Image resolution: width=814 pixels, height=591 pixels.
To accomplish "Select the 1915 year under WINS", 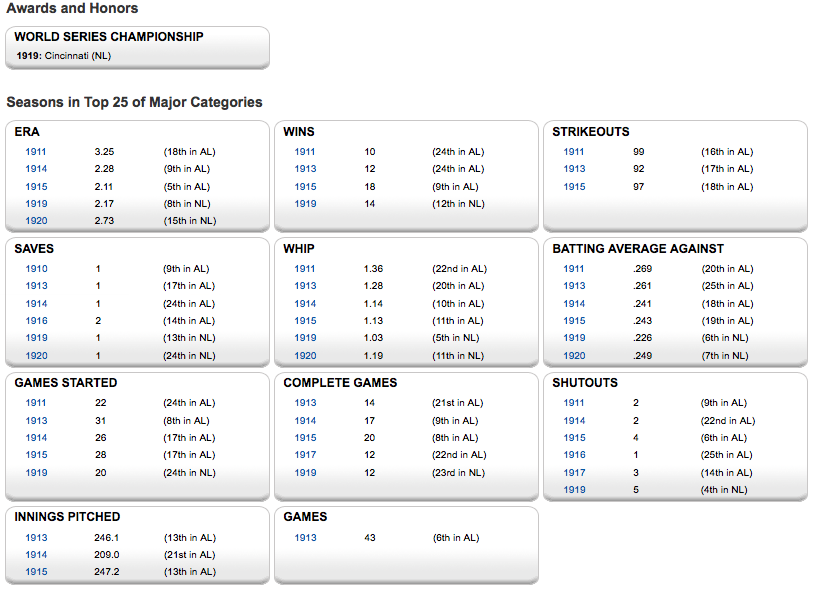I will coord(305,187).
